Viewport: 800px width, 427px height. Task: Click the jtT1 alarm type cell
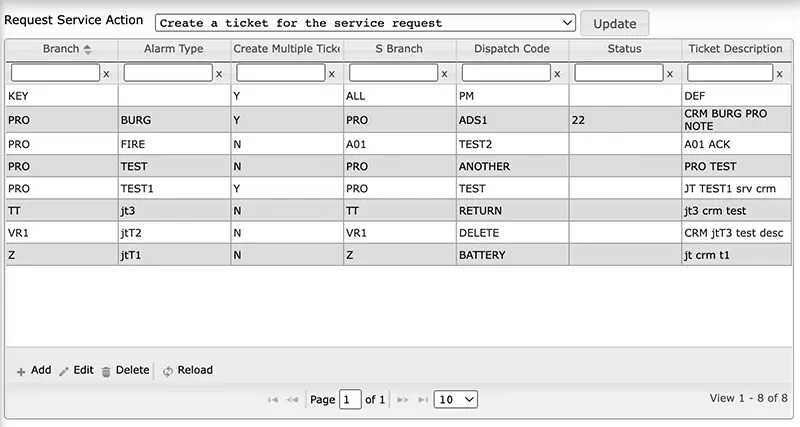[x=174, y=255]
